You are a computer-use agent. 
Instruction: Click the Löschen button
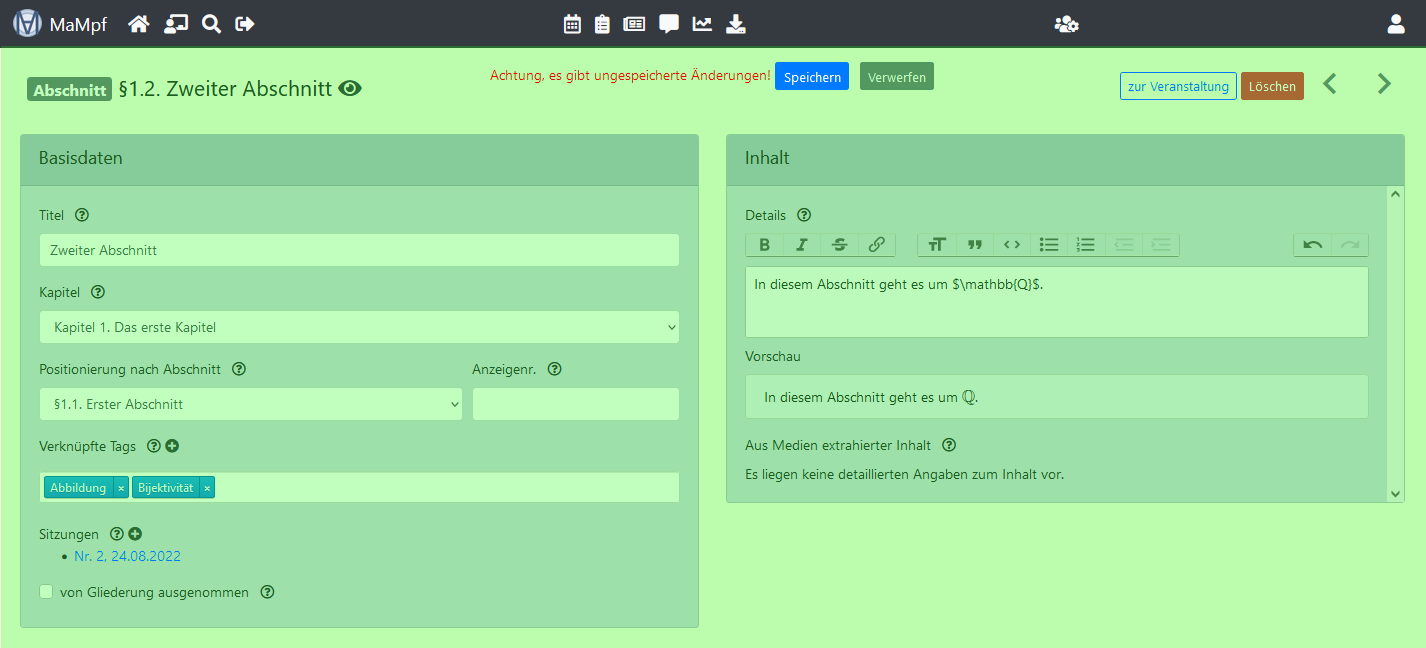1272,86
